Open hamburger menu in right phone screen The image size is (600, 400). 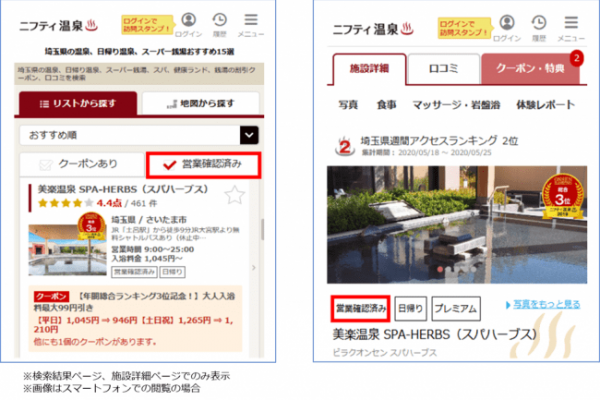[x=571, y=28]
